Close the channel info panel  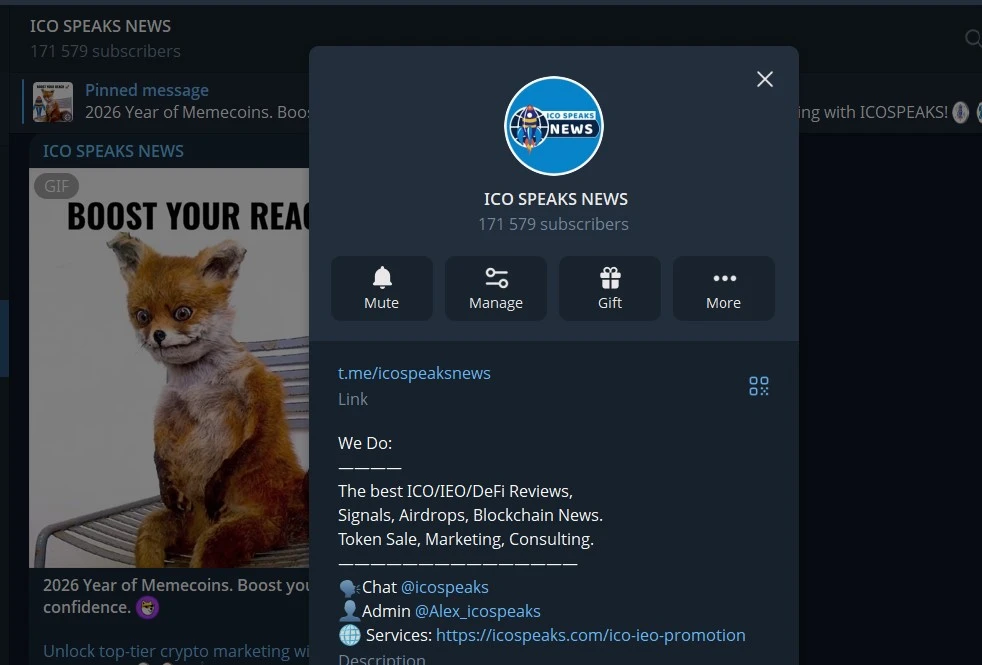pyautogui.click(x=765, y=79)
